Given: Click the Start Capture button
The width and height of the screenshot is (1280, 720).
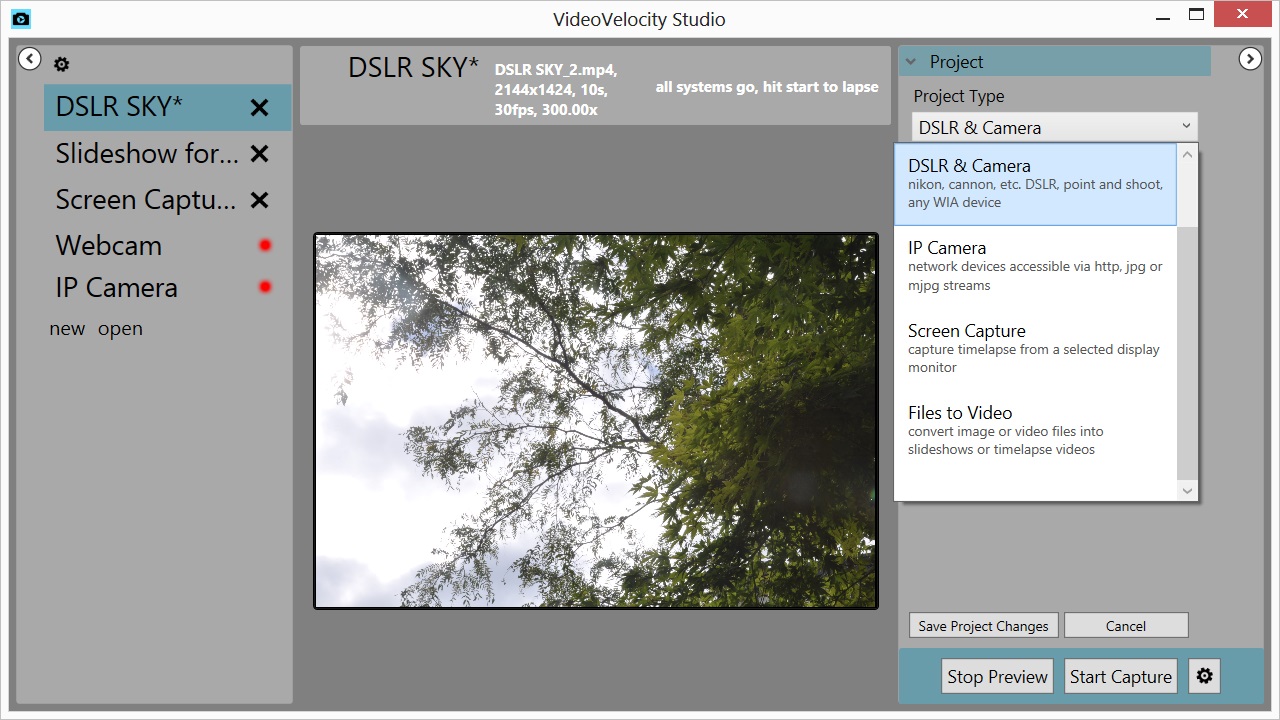Looking at the screenshot, I should tap(1121, 676).
